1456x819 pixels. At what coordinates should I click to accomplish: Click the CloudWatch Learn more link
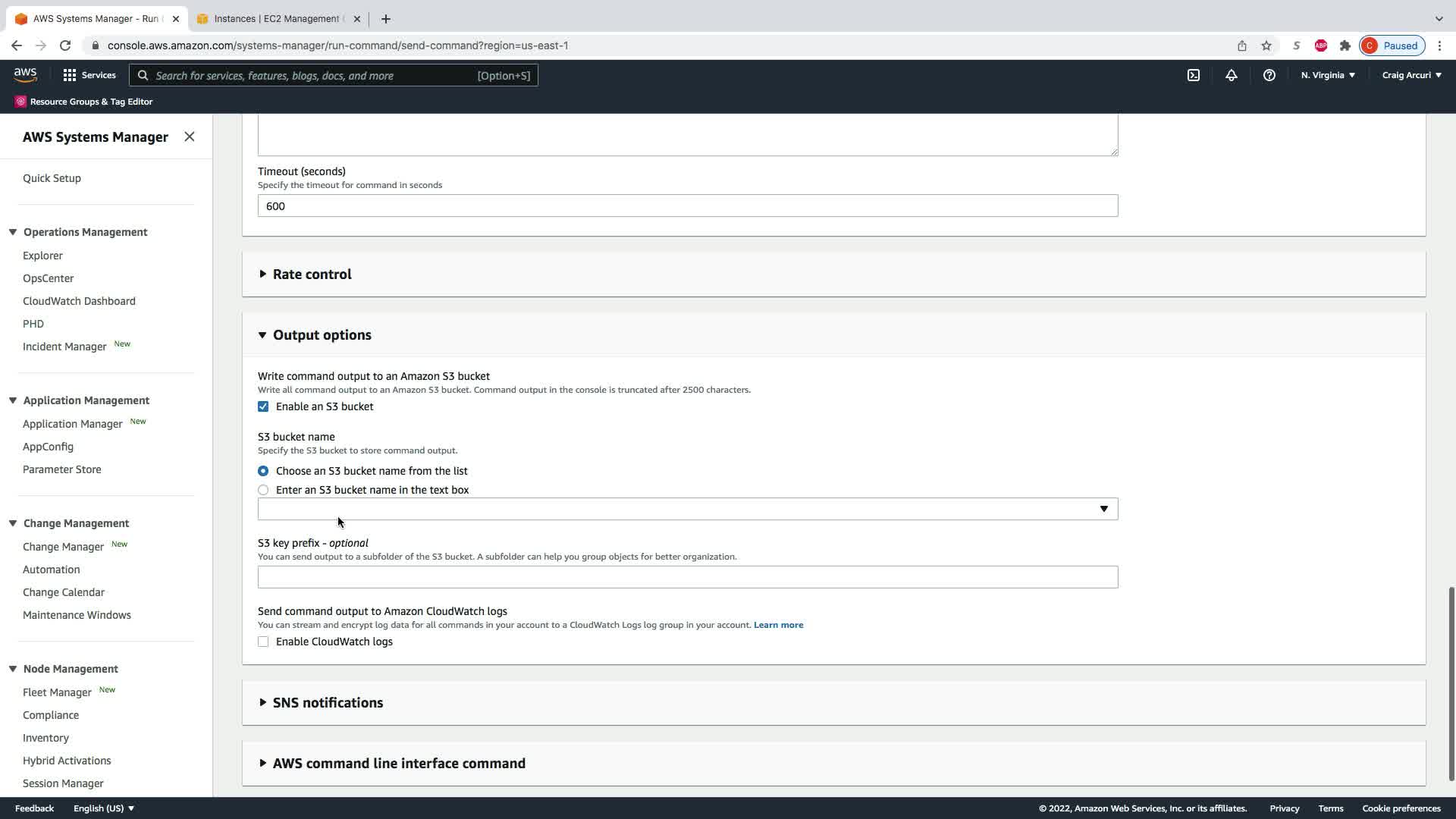tap(778, 625)
